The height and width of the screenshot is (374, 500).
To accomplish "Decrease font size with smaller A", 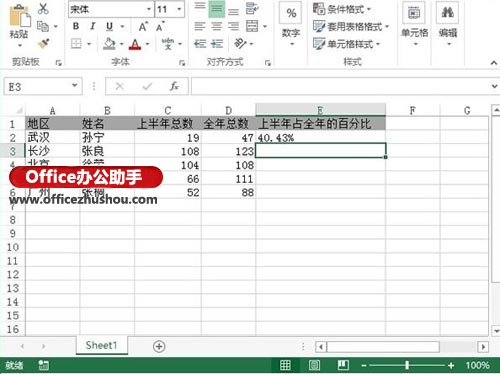I will (160, 26).
